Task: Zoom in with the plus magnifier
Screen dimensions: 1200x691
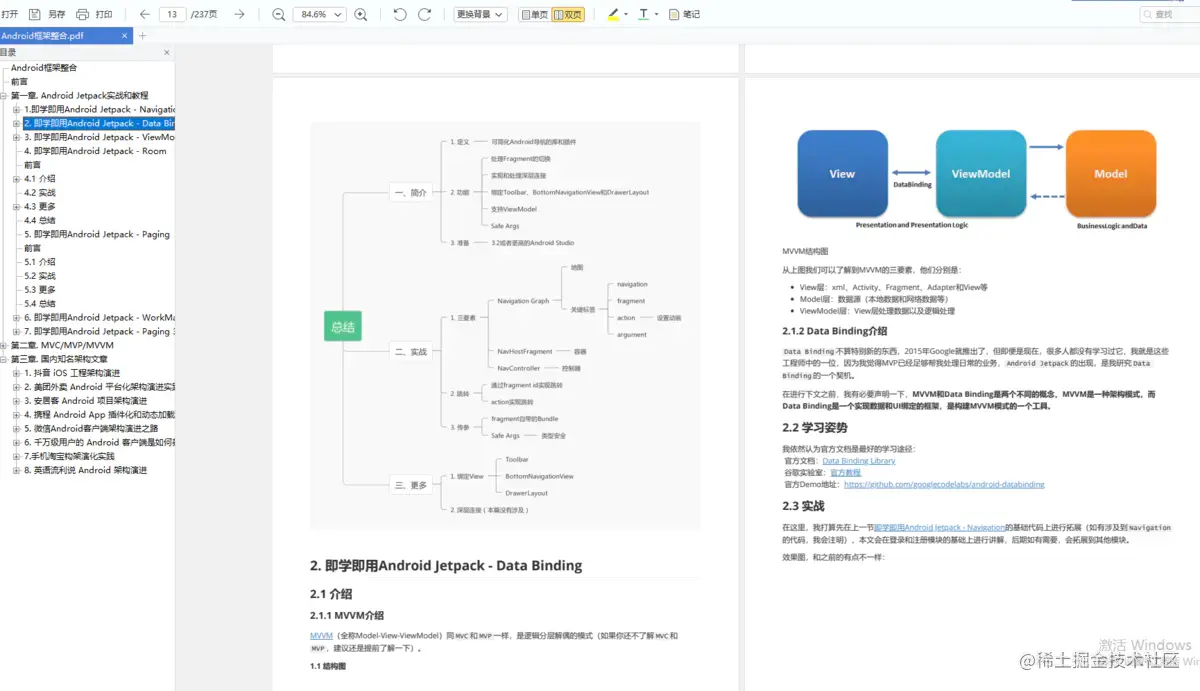Action: point(361,14)
